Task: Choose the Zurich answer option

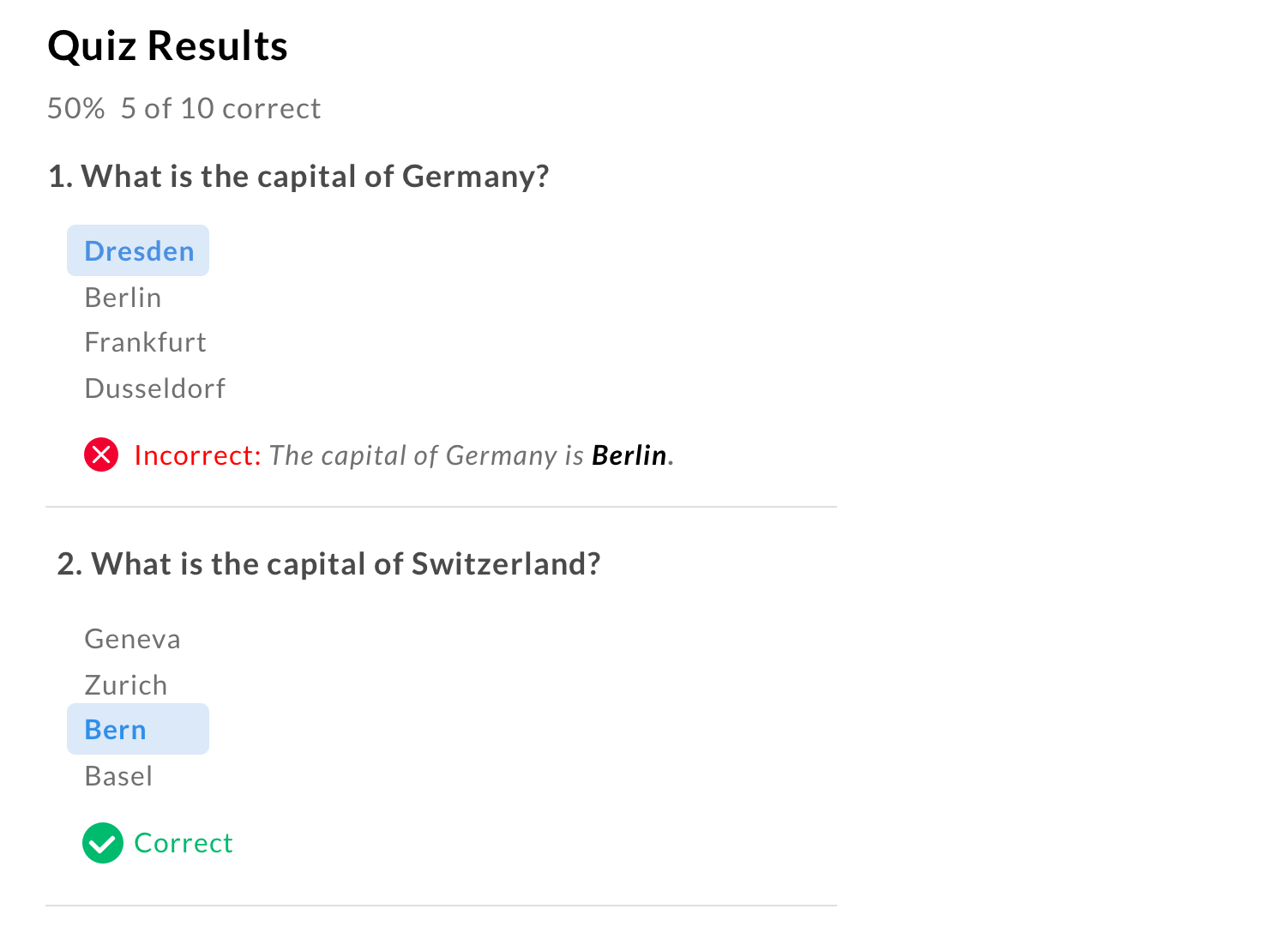Action: [x=125, y=685]
